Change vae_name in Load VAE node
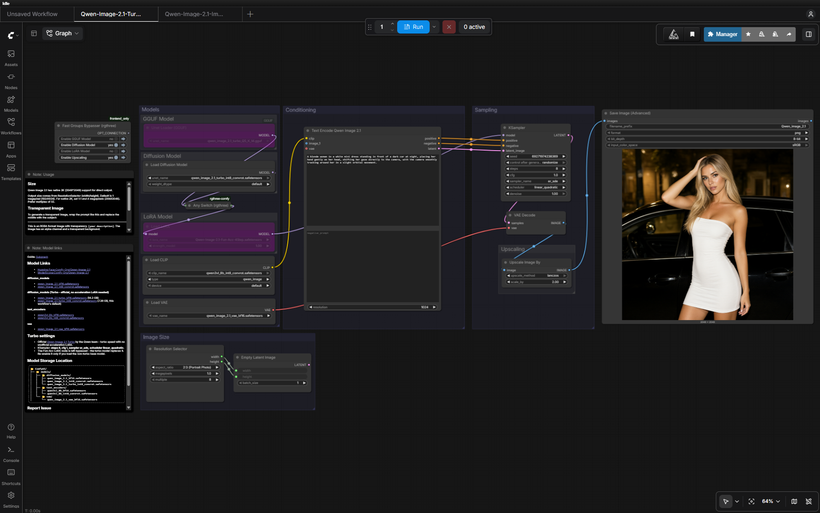Image resolution: width=820 pixels, height=513 pixels. pos(209,316)
